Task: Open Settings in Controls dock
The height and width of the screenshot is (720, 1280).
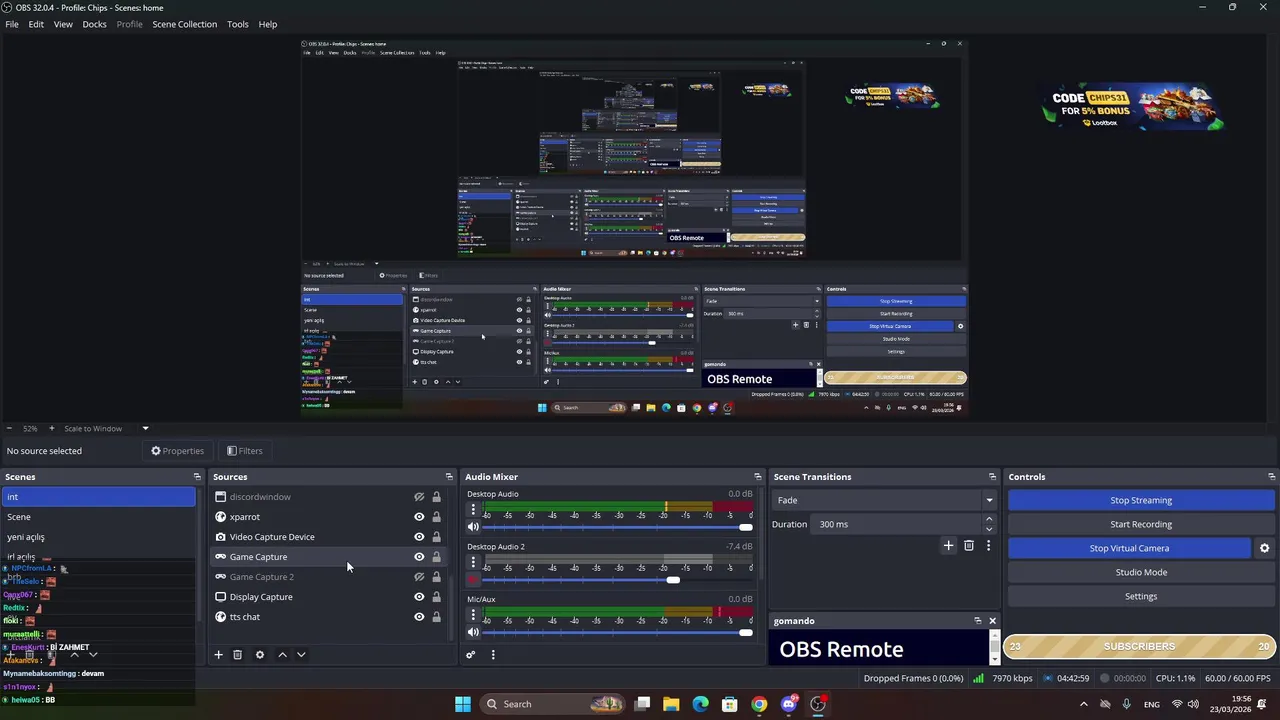Action: (1141, 596)
